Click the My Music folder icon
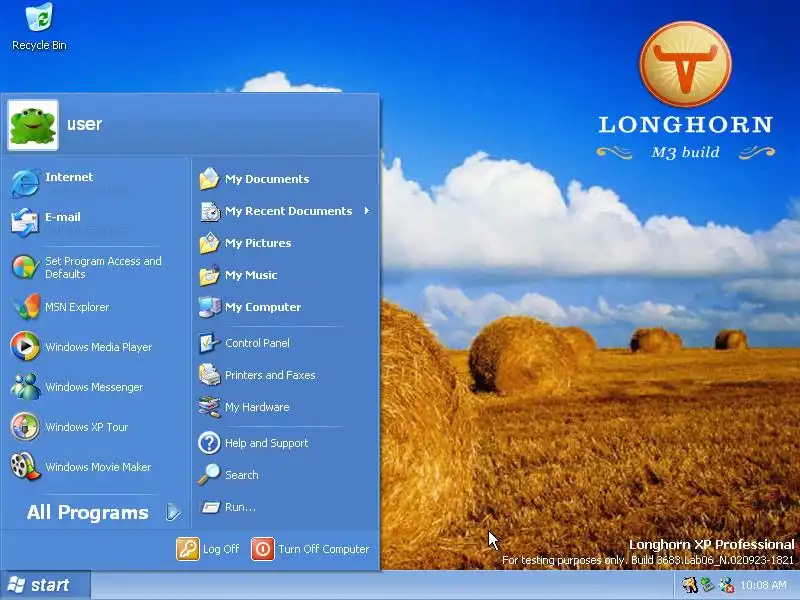This screenshot has height=600, width=800. pyautogui.click(x=209, y=276)
